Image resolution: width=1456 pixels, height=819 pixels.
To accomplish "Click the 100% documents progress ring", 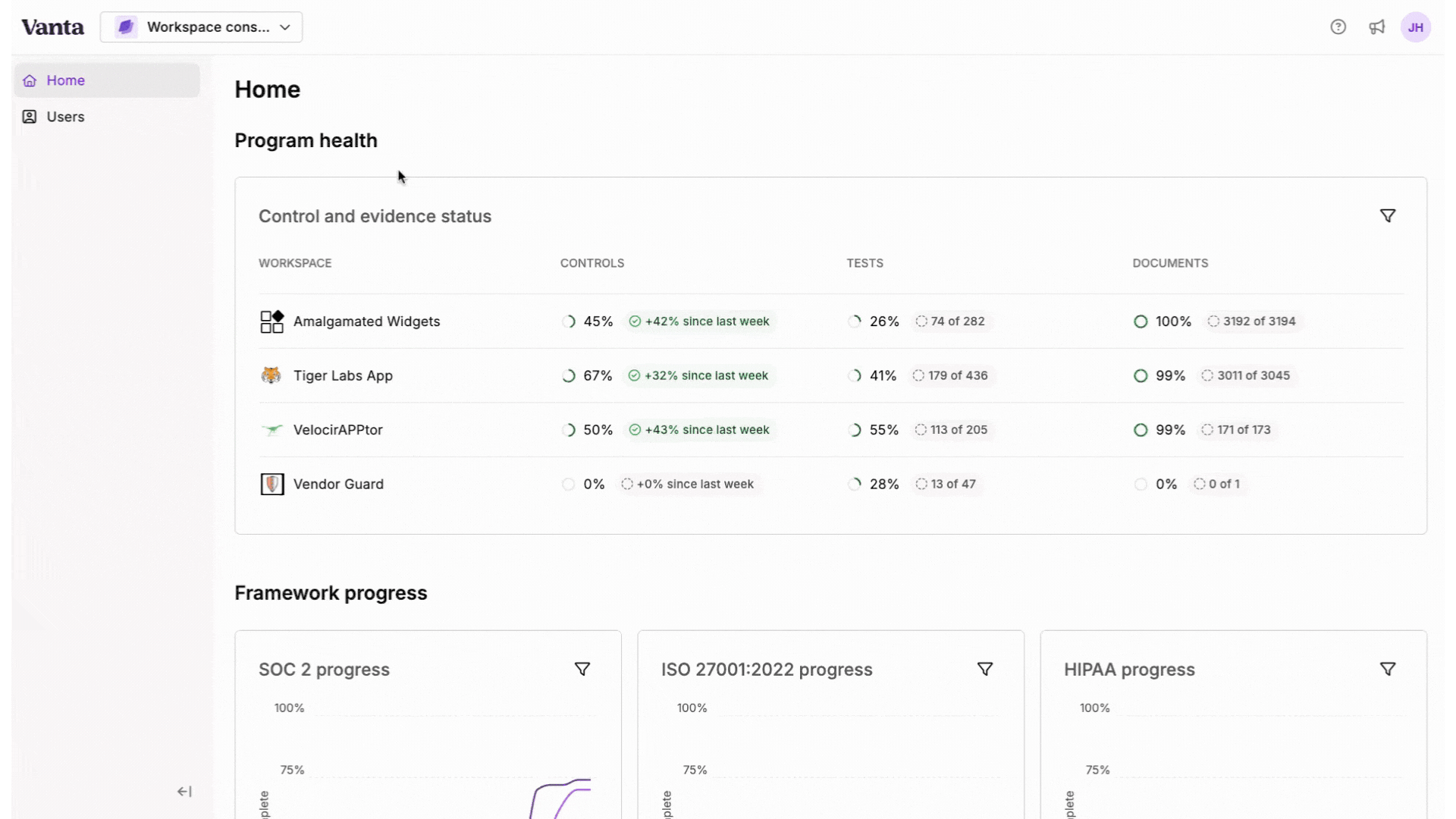I will [1141, 322].
